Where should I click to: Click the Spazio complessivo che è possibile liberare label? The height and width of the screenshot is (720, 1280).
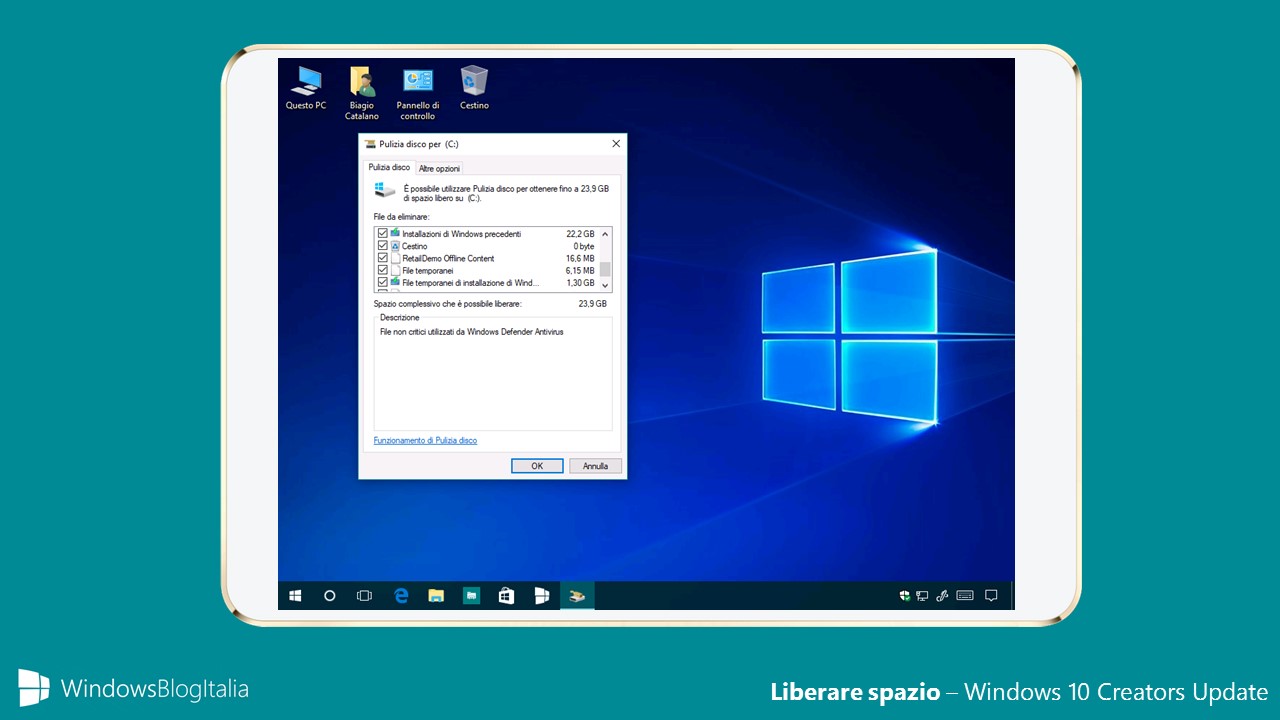pos(447,303)
